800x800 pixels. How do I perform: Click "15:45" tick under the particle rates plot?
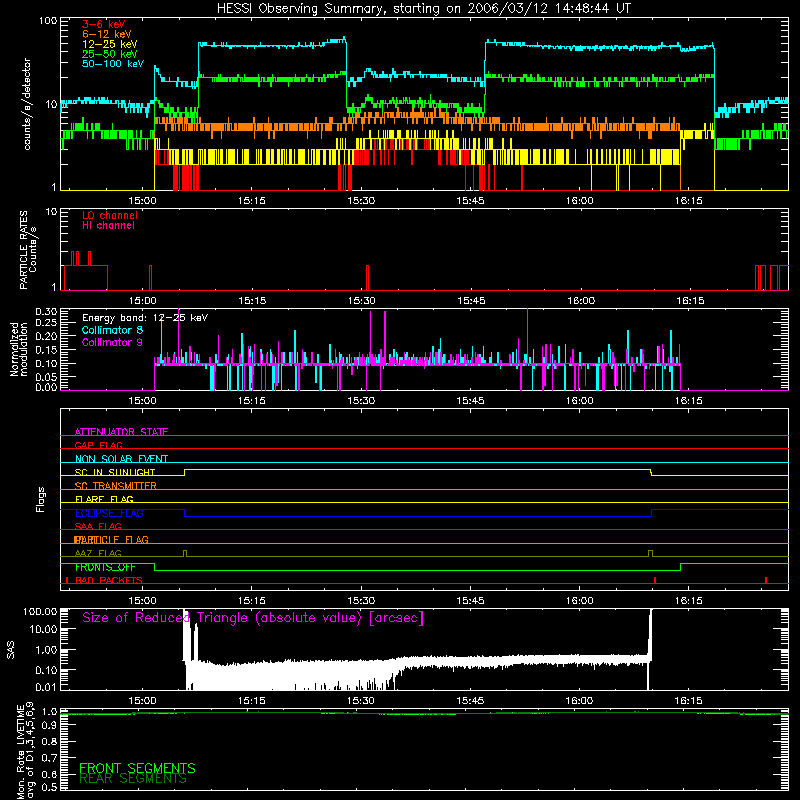coord(471,301)
